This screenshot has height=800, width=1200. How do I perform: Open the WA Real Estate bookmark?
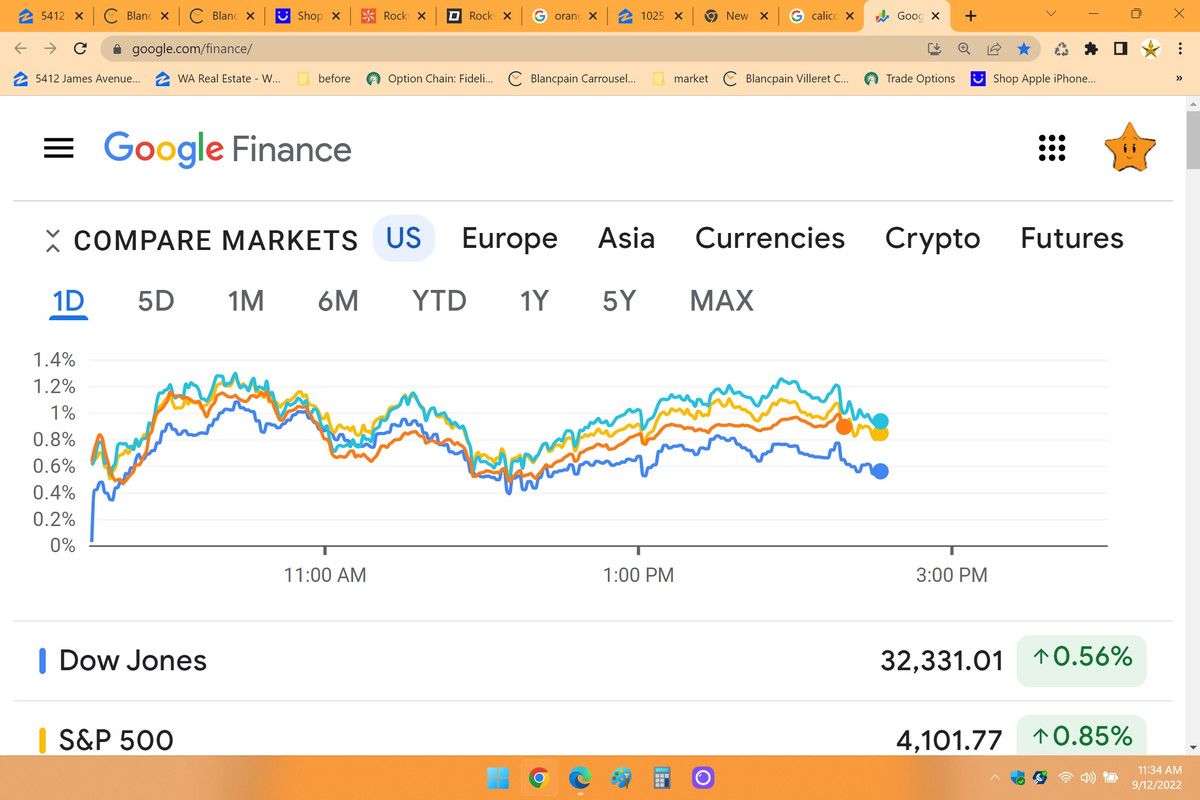pos(217,78)
